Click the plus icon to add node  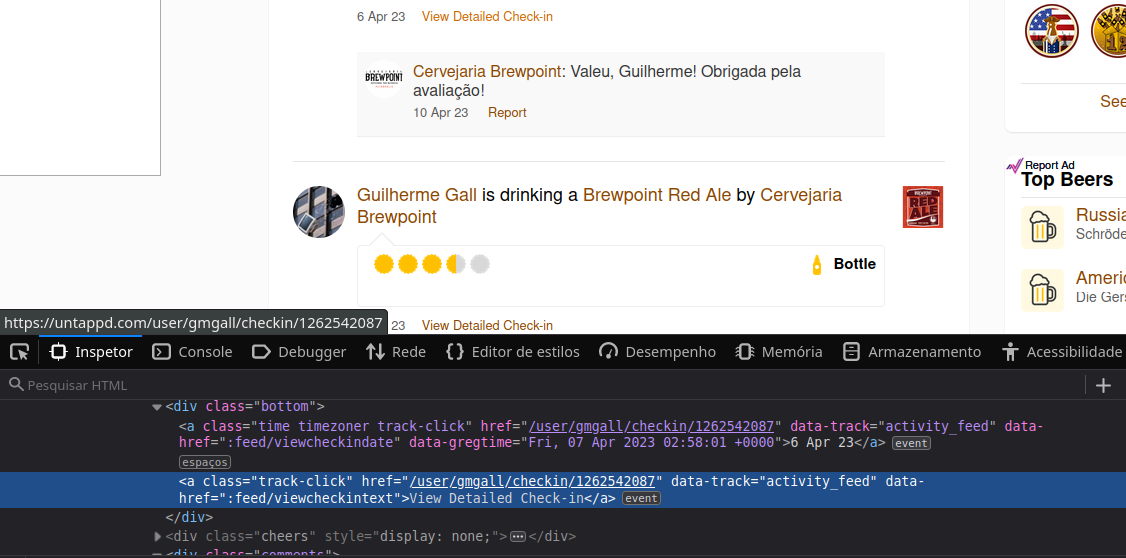tap(1103, 385)
